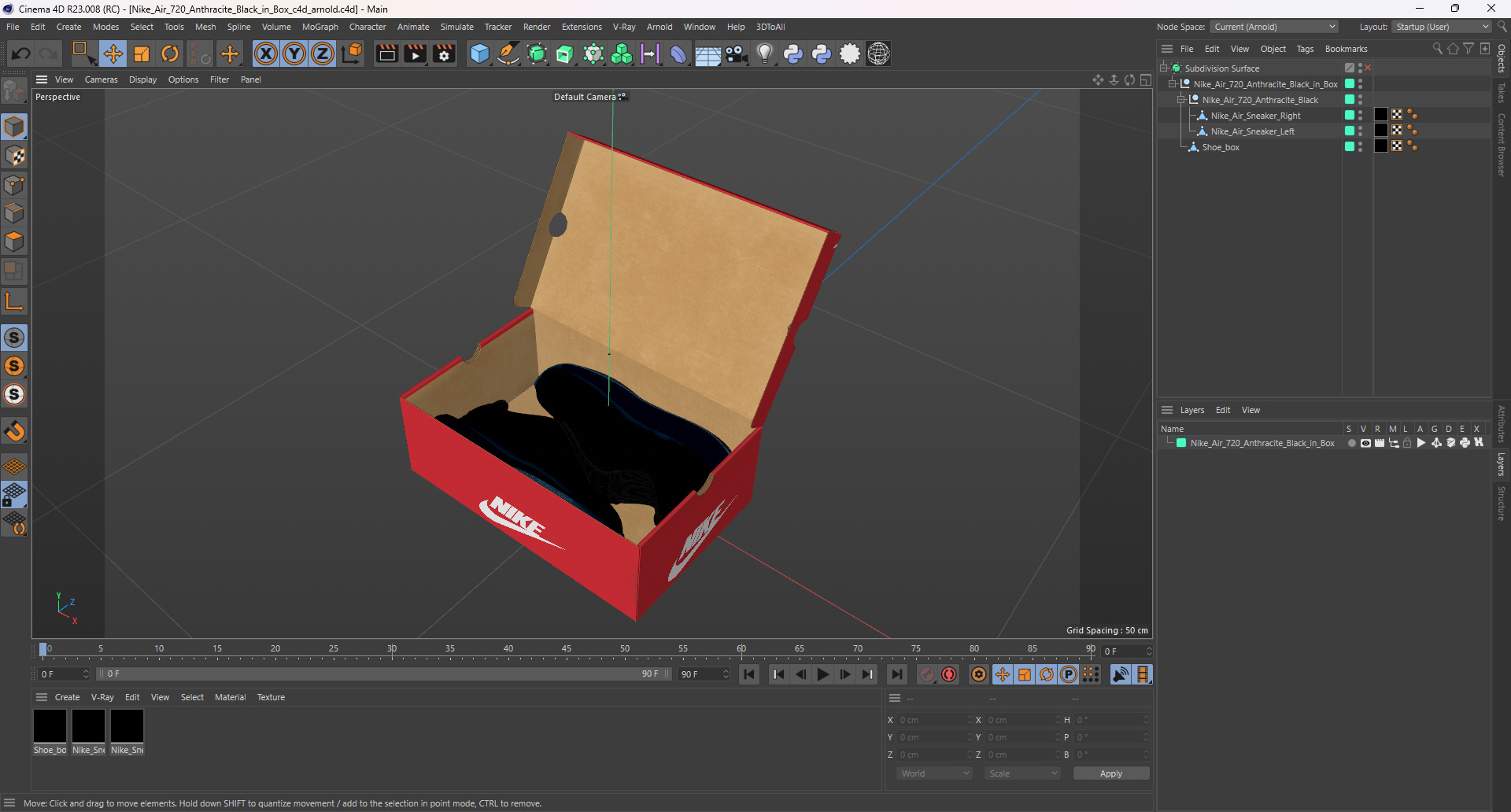Toggle position keyframe recording icon

1002,674
